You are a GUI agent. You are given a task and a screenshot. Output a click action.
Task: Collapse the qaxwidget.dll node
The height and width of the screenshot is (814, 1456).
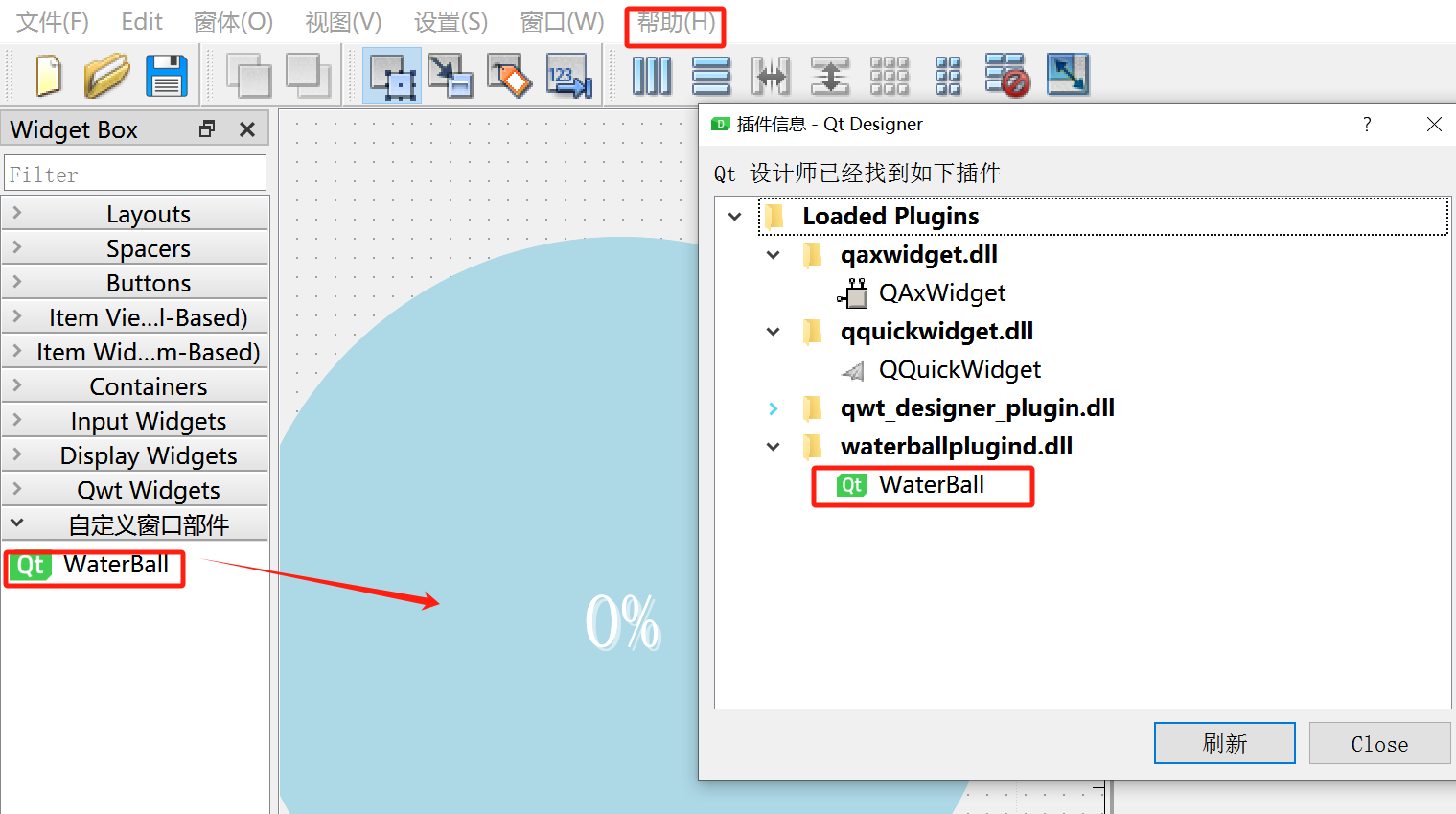coord(774,255)
